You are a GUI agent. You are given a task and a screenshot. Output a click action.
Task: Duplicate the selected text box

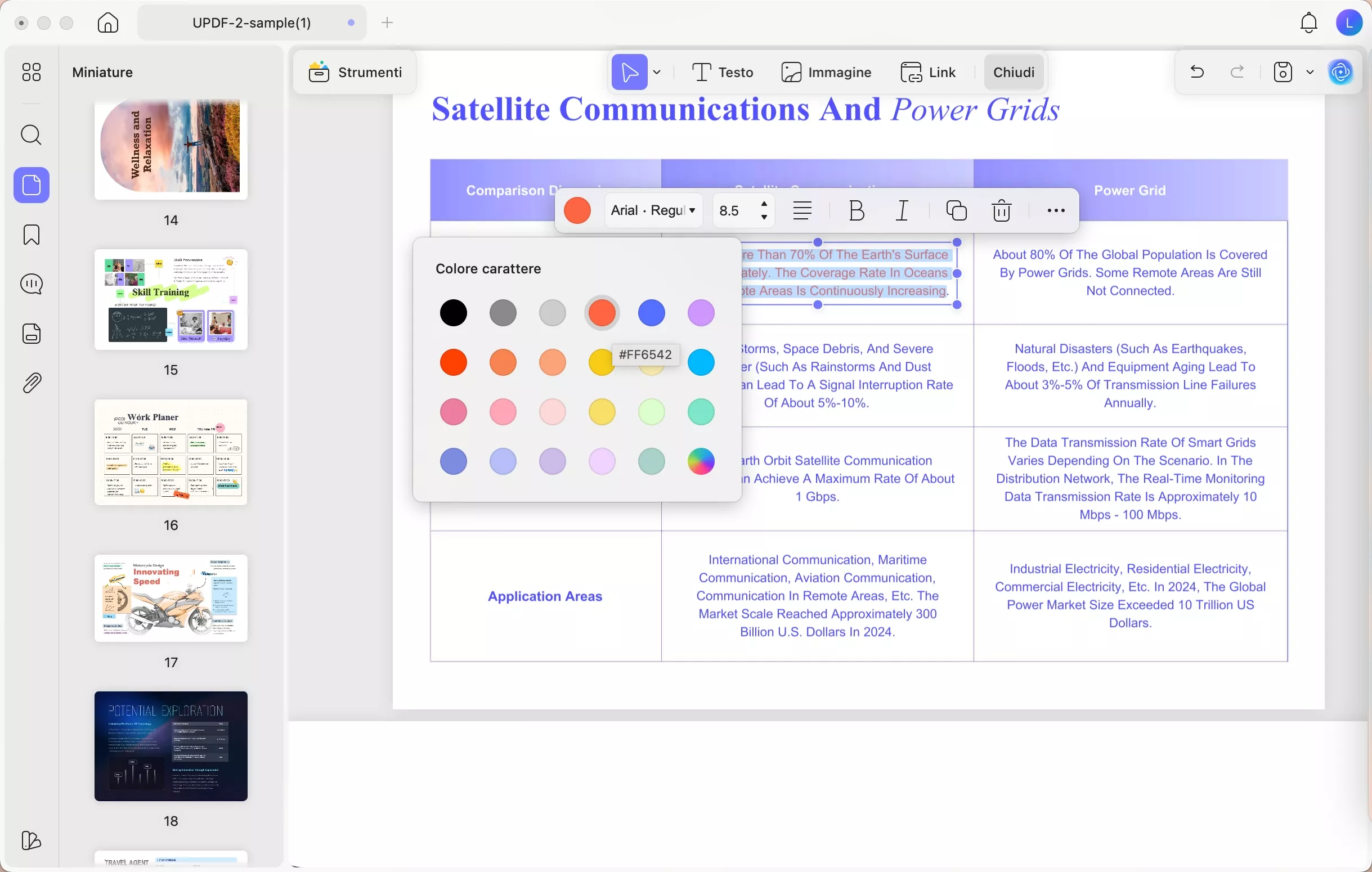[x=956, y=211]
